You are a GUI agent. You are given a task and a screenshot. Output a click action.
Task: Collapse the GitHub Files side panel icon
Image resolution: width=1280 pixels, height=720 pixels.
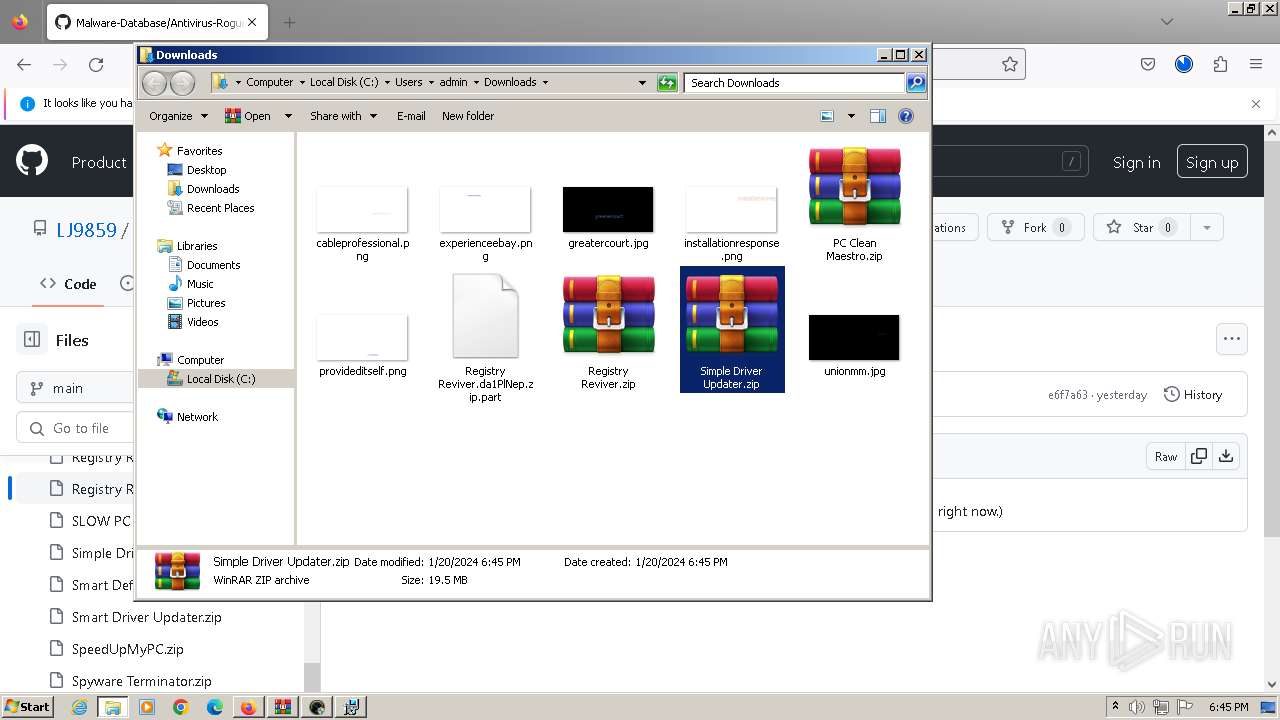(x=32, y=340)
